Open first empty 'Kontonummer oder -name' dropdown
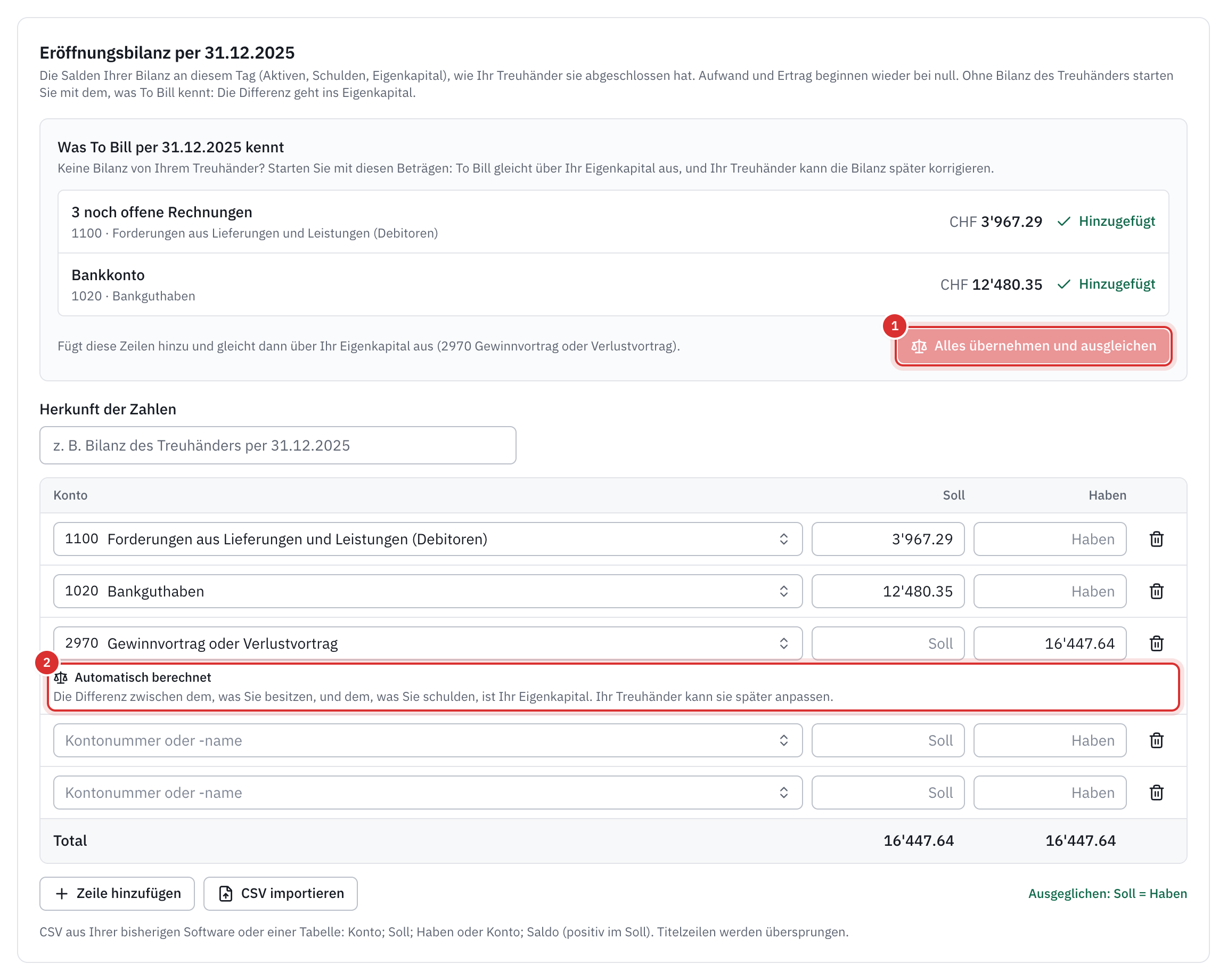The height and width of the screenshot is (980, 1227). (428, 740)
